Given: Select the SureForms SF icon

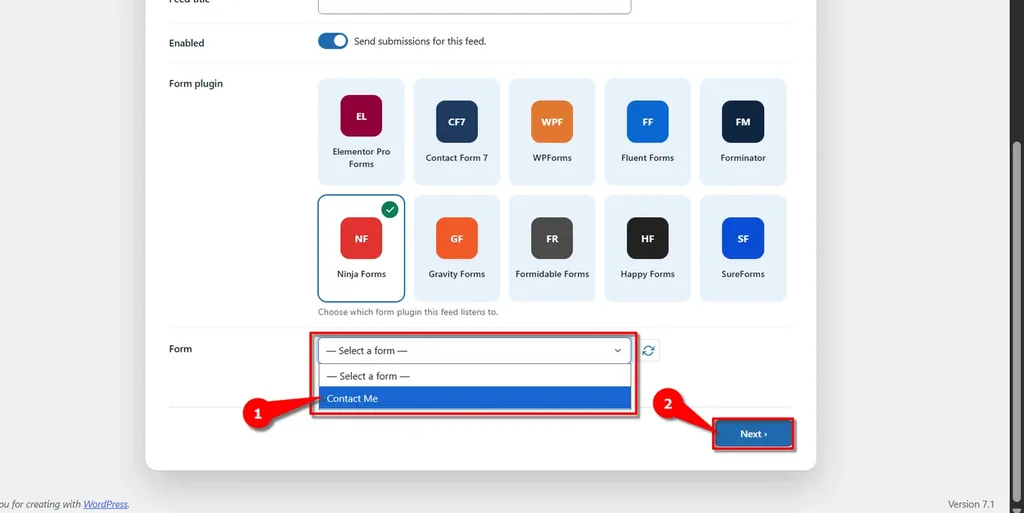Looking at the screenshot, I should click(x=743, y=238).
